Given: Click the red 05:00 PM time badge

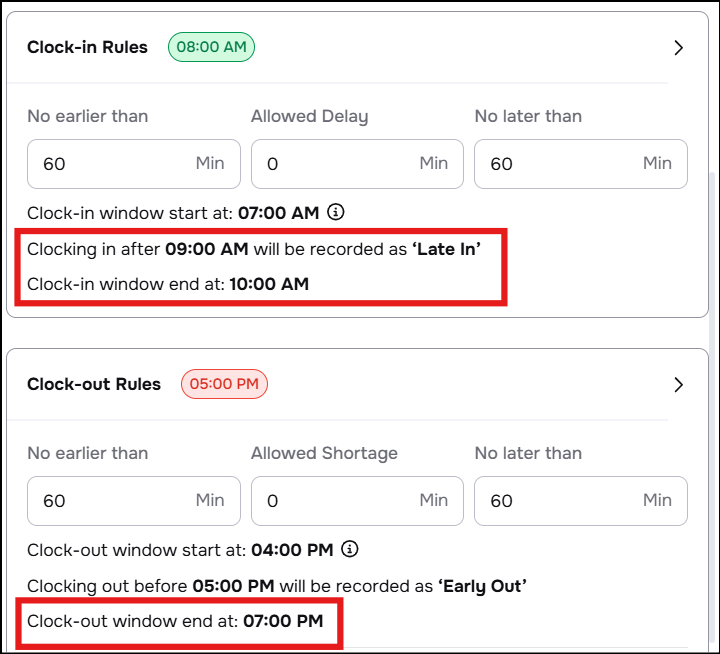Looking at the screenshot, I should coord(224,384).
